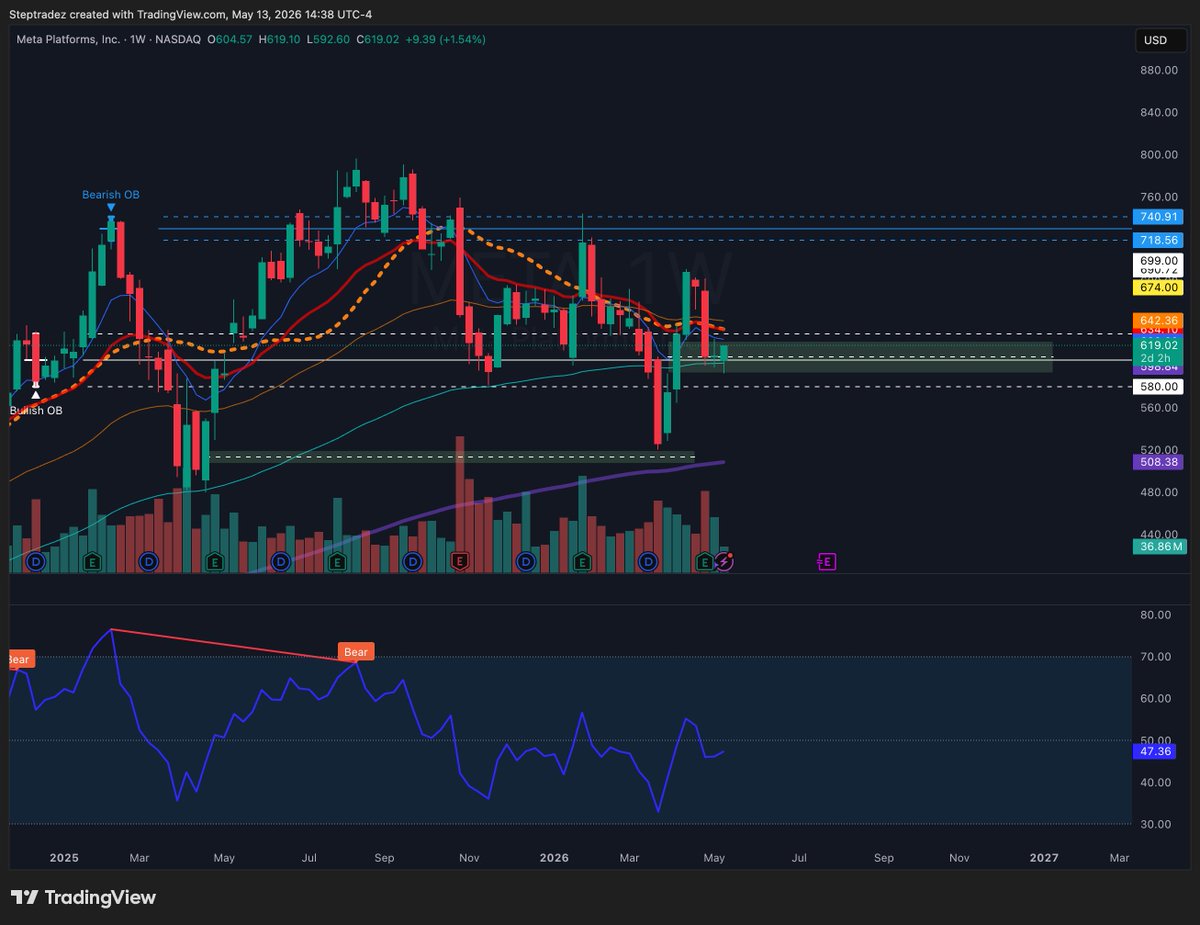Click the June 2025 dividend D marker

[281, 562]
